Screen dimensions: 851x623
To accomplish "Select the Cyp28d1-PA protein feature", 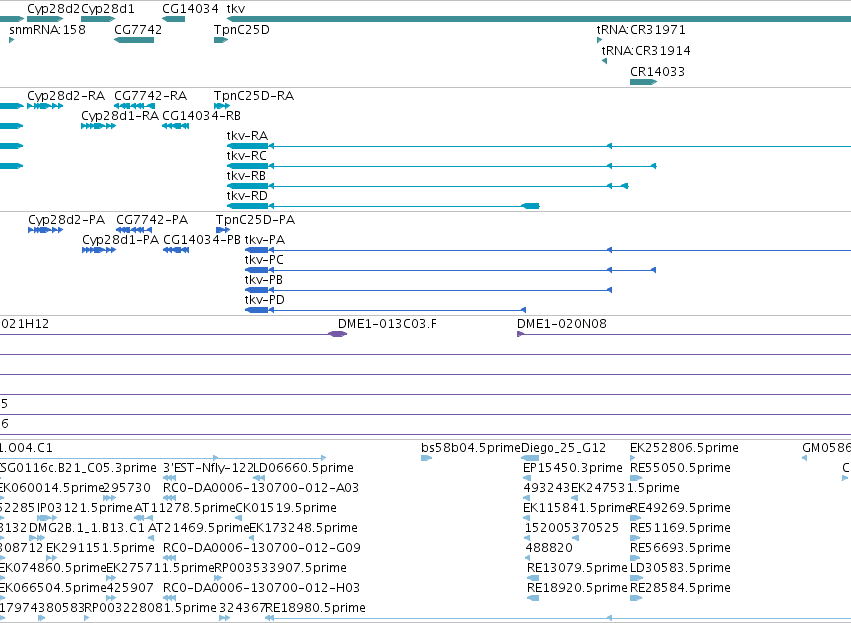I will click(99, 250).
